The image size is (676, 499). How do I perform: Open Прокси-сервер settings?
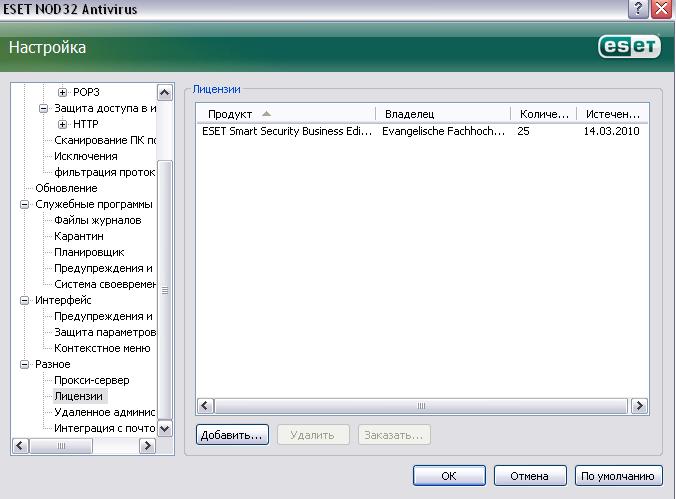(x=91, y=380)
